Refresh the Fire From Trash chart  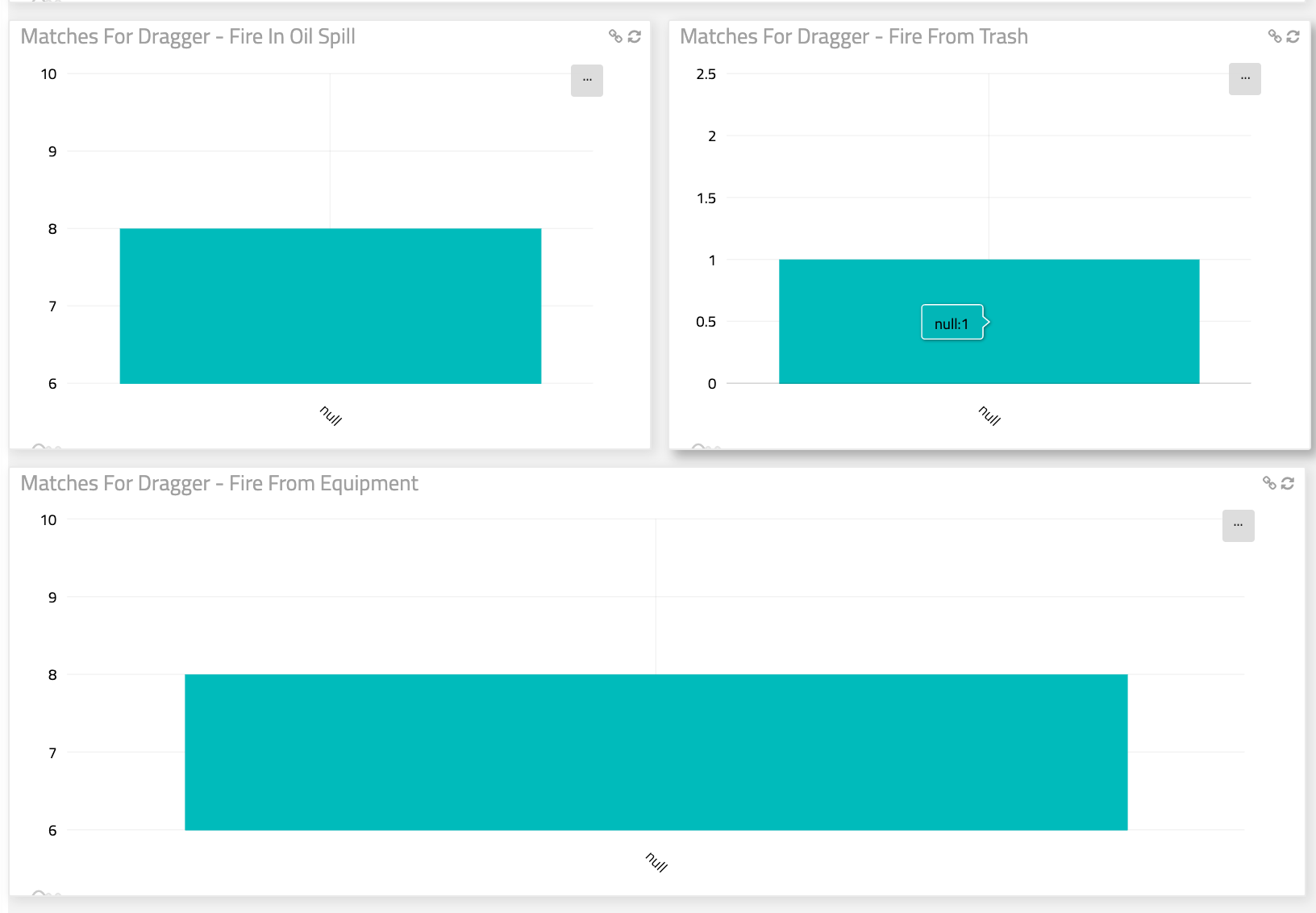1293,36
